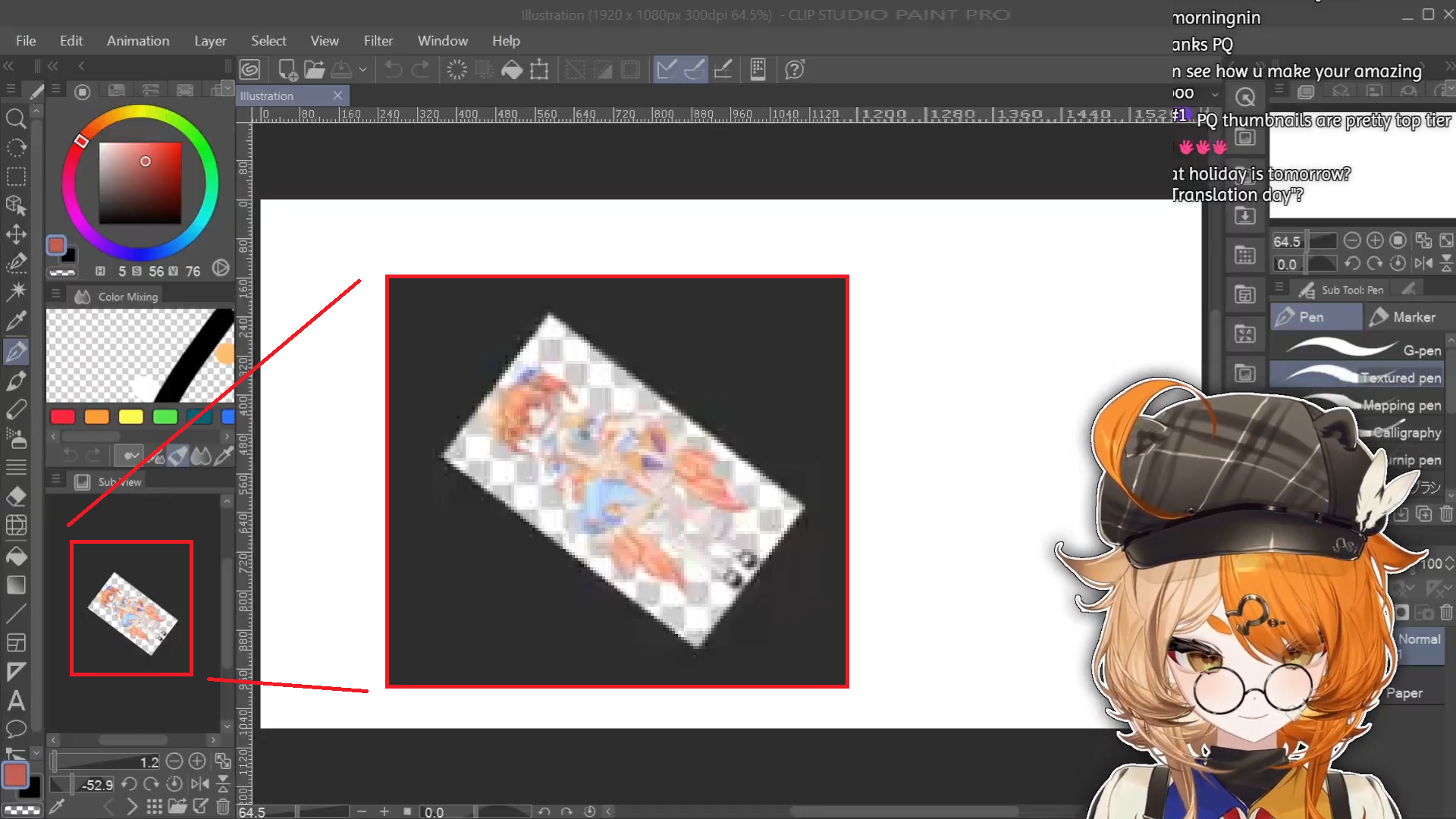
Task: Open the save options dropdown arrow
Action: 363,70
